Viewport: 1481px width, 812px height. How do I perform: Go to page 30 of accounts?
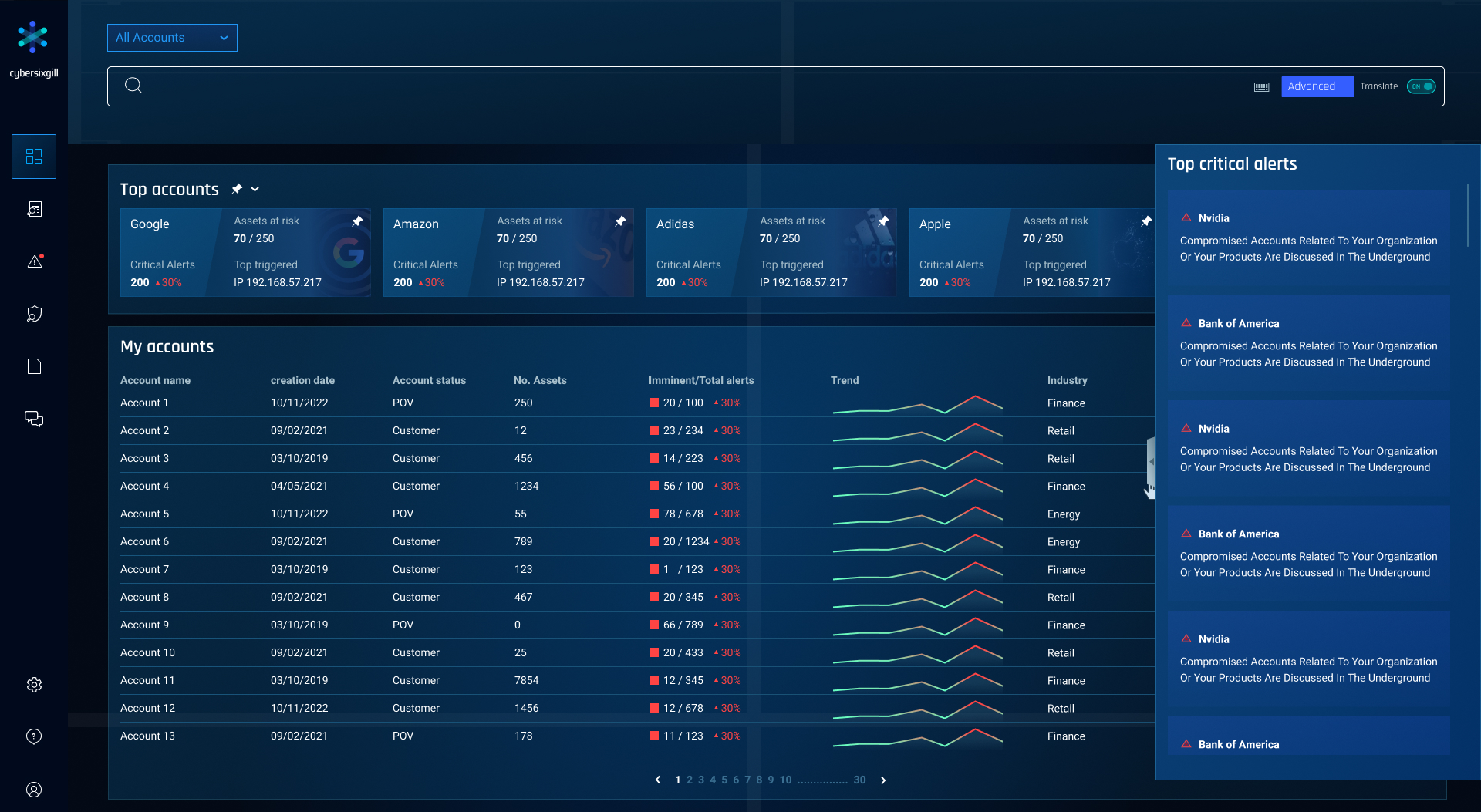859,780
